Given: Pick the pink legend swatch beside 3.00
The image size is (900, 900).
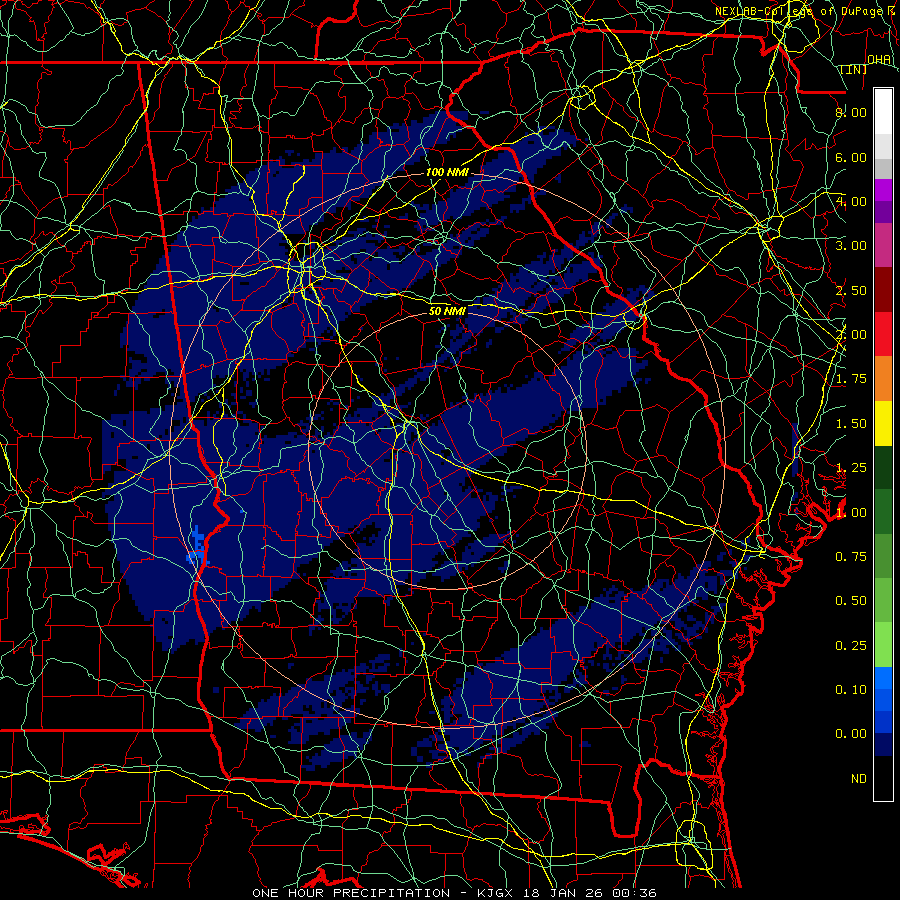Looking at the screenshot, I should [883, 246].
